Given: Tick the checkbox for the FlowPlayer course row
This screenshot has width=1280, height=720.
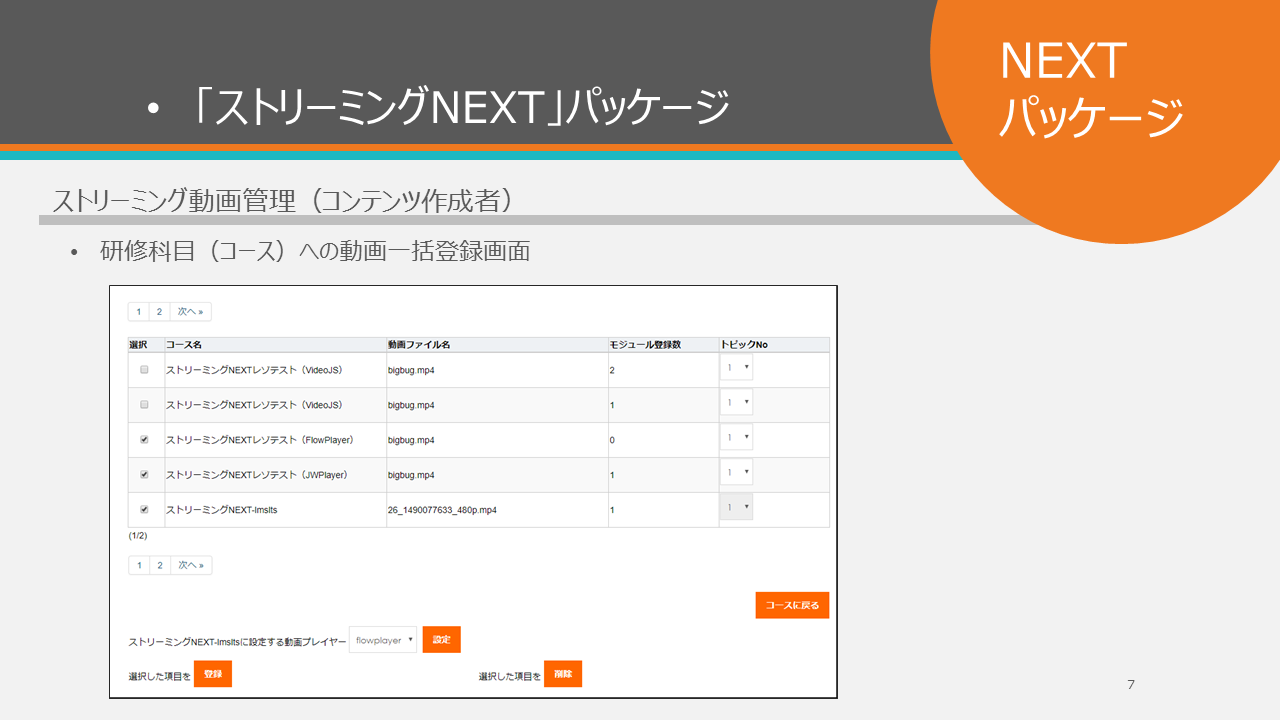Looking at the screenshot, I should coord(144,439).
